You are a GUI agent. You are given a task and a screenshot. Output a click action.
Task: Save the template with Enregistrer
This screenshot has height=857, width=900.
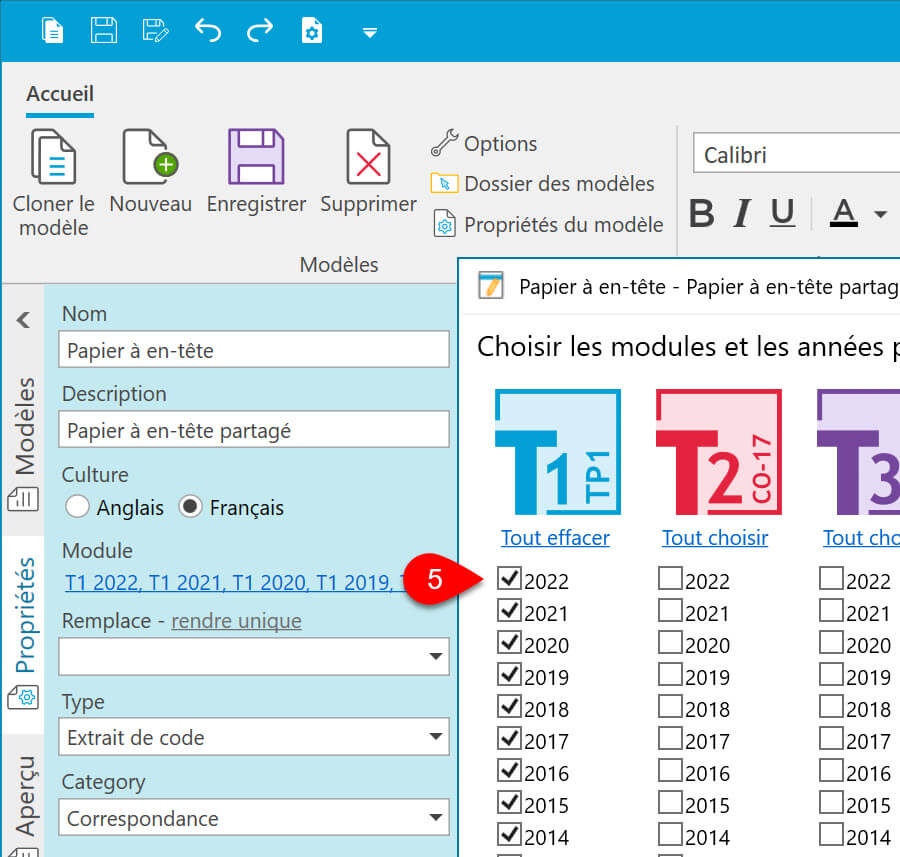(x=256, y=171)
